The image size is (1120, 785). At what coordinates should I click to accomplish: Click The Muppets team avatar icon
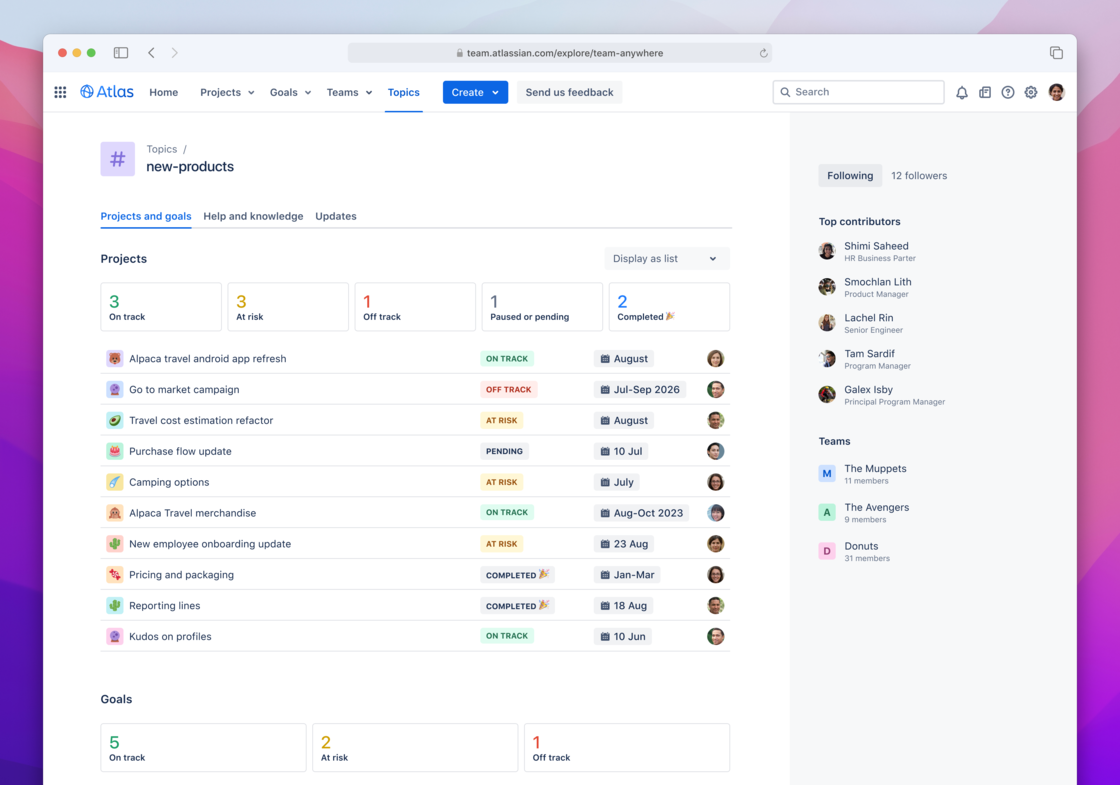tap(826, 473)
